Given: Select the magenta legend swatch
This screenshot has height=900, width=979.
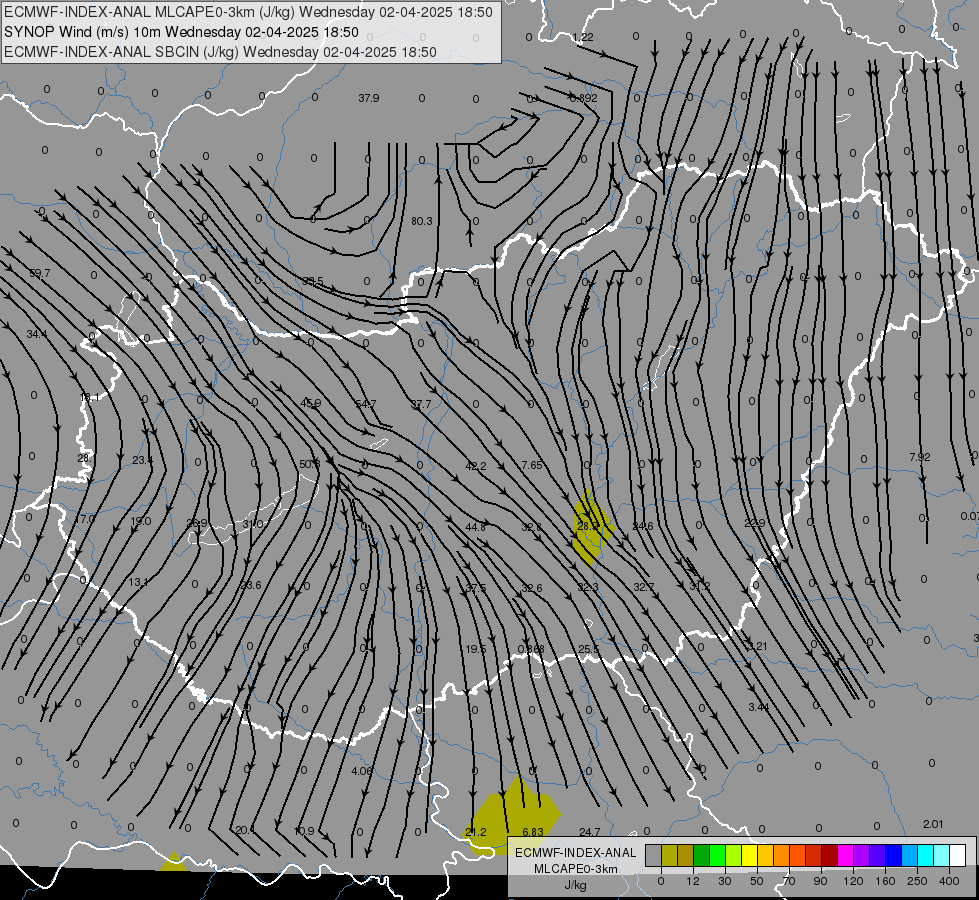Looking at the screenshot, I should [846, 855].
